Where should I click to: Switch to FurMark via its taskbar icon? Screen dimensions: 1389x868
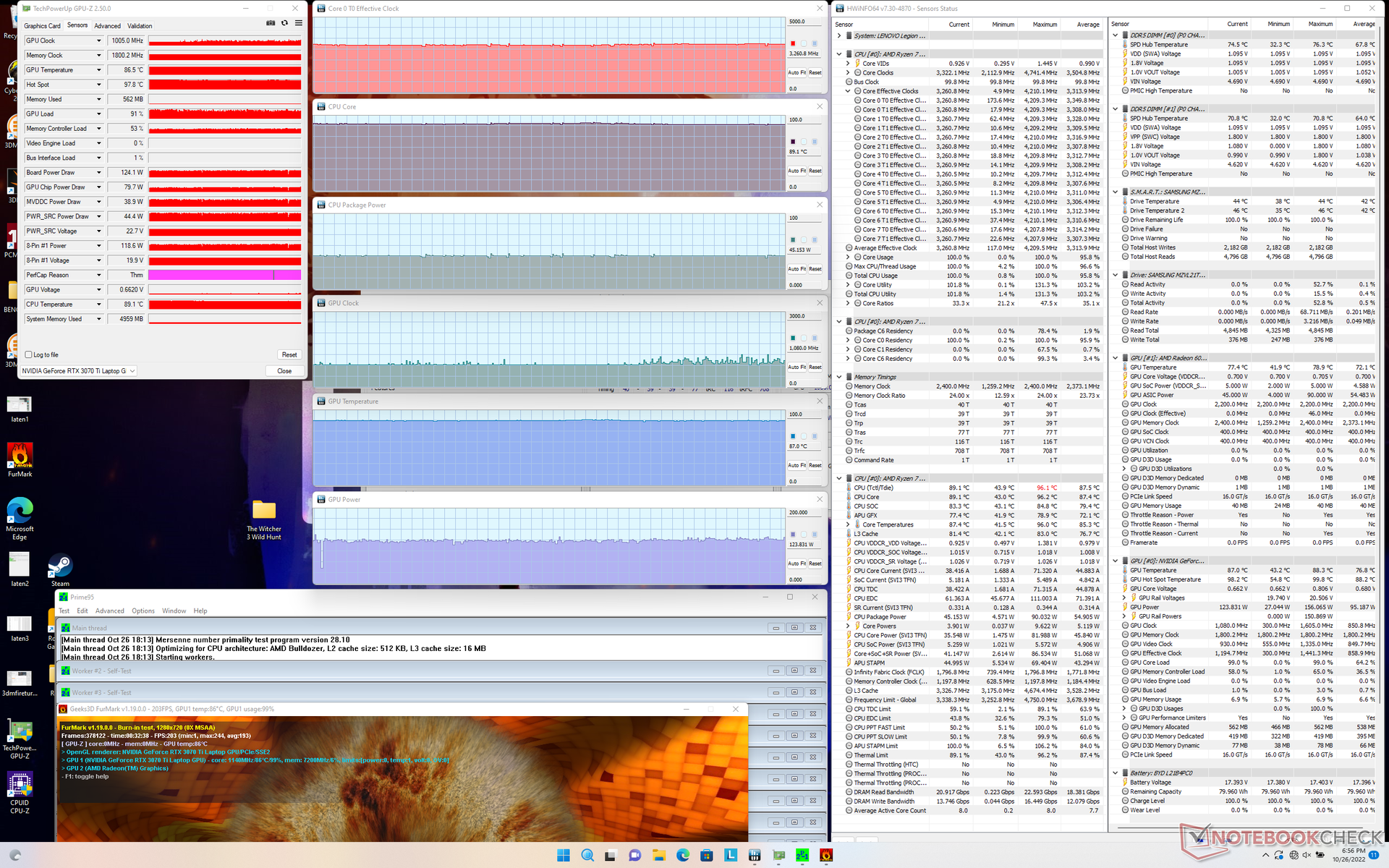(x=826, y=855)
